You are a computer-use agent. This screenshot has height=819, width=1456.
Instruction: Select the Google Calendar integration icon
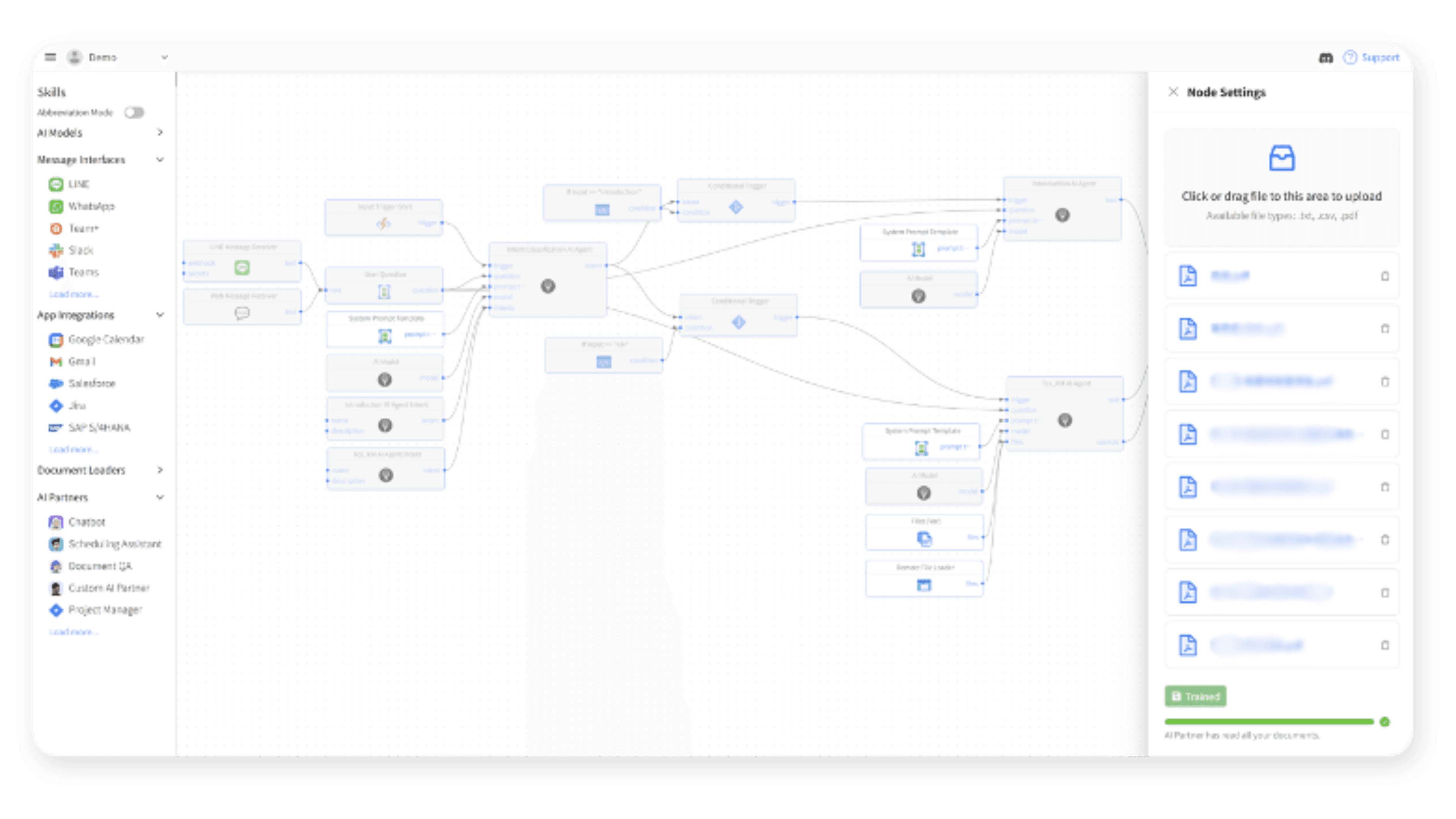pos(56,340)
